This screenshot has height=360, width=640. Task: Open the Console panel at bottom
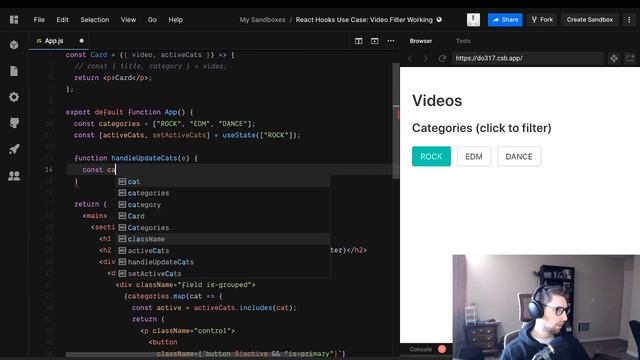point(421,349)
